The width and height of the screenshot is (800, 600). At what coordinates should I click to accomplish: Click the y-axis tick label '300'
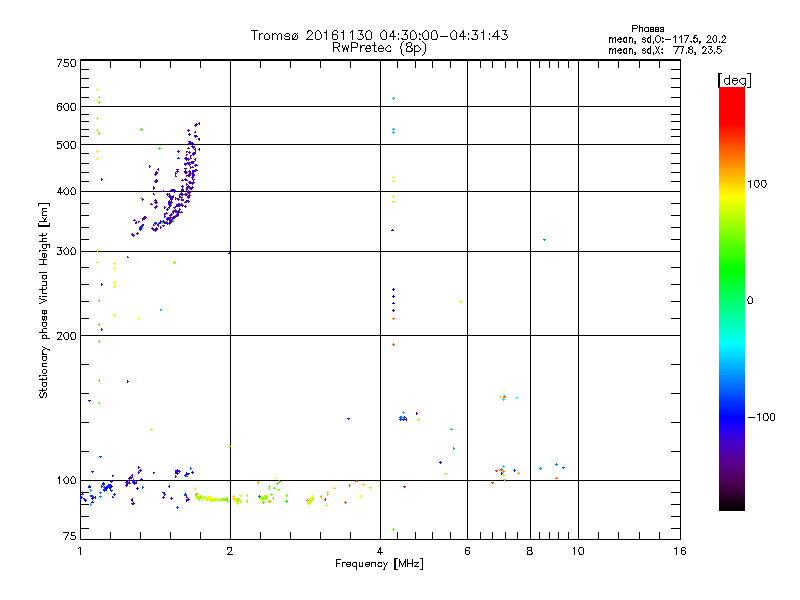[66, 252]
